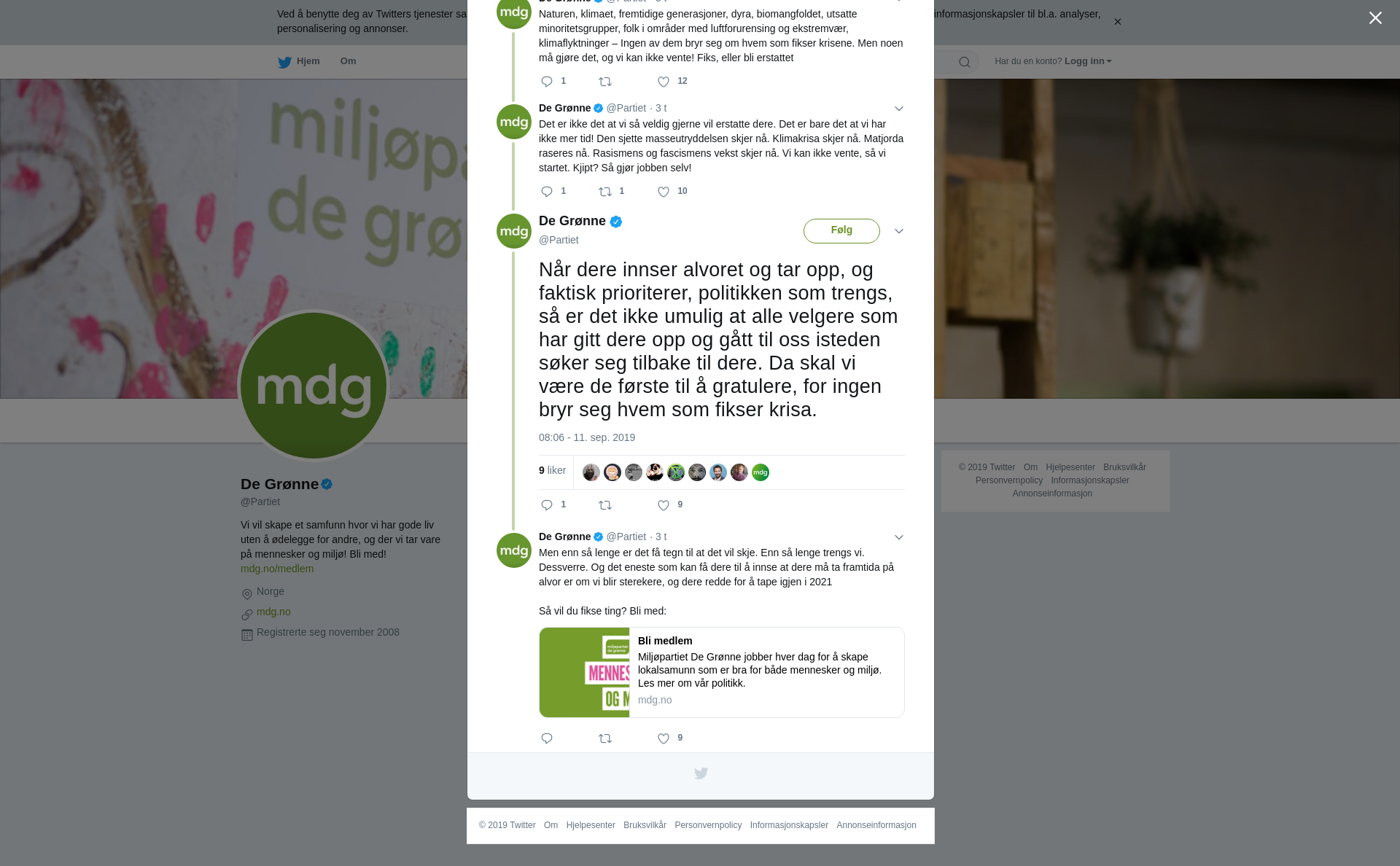This screenshot has height=866, width=1400.
Task: Dismiss the cookie notice banner
Action: [1117, 22]
